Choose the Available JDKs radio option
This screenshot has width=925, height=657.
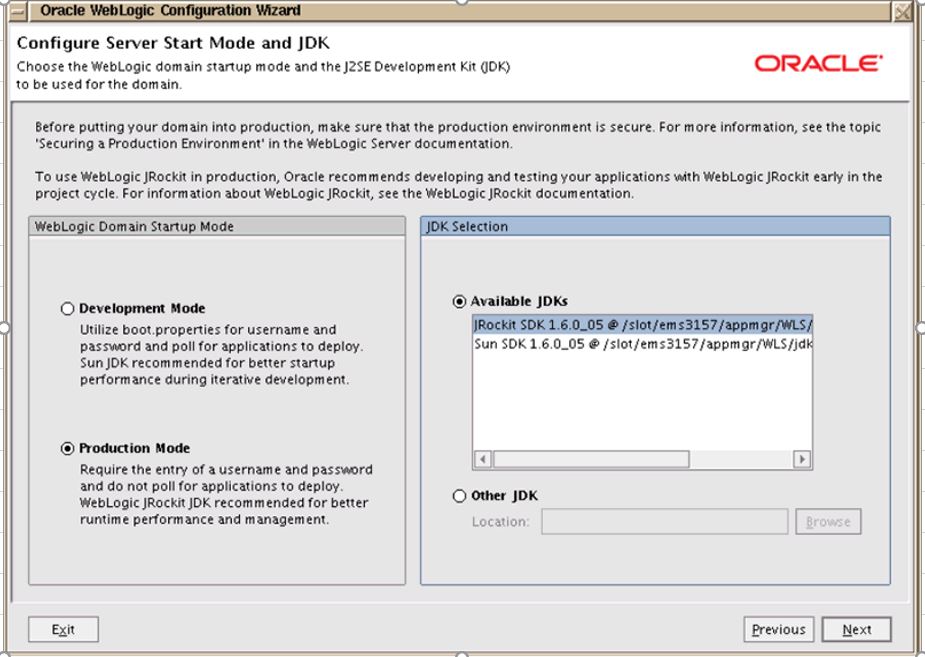click(x=459, y=301)
